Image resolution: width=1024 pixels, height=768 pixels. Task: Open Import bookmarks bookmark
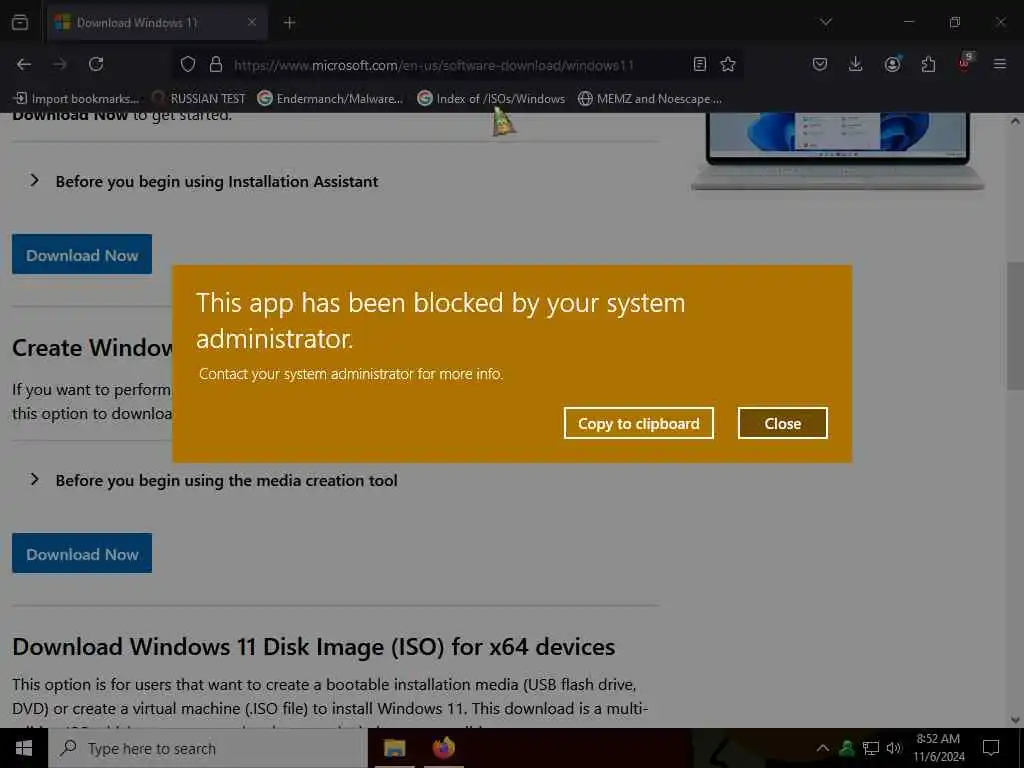click(76, 99)
